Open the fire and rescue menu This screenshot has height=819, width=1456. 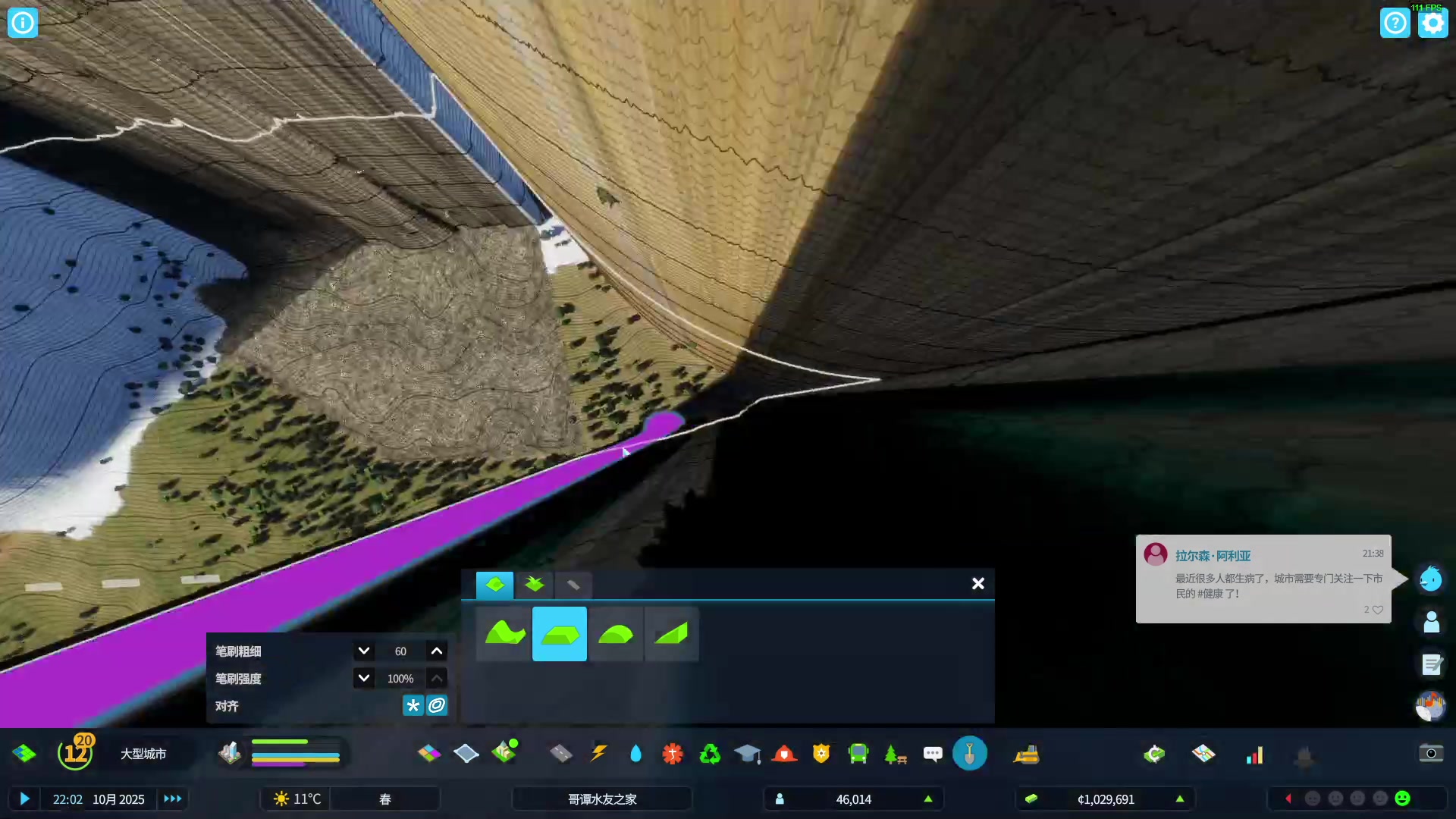[784, 753]
